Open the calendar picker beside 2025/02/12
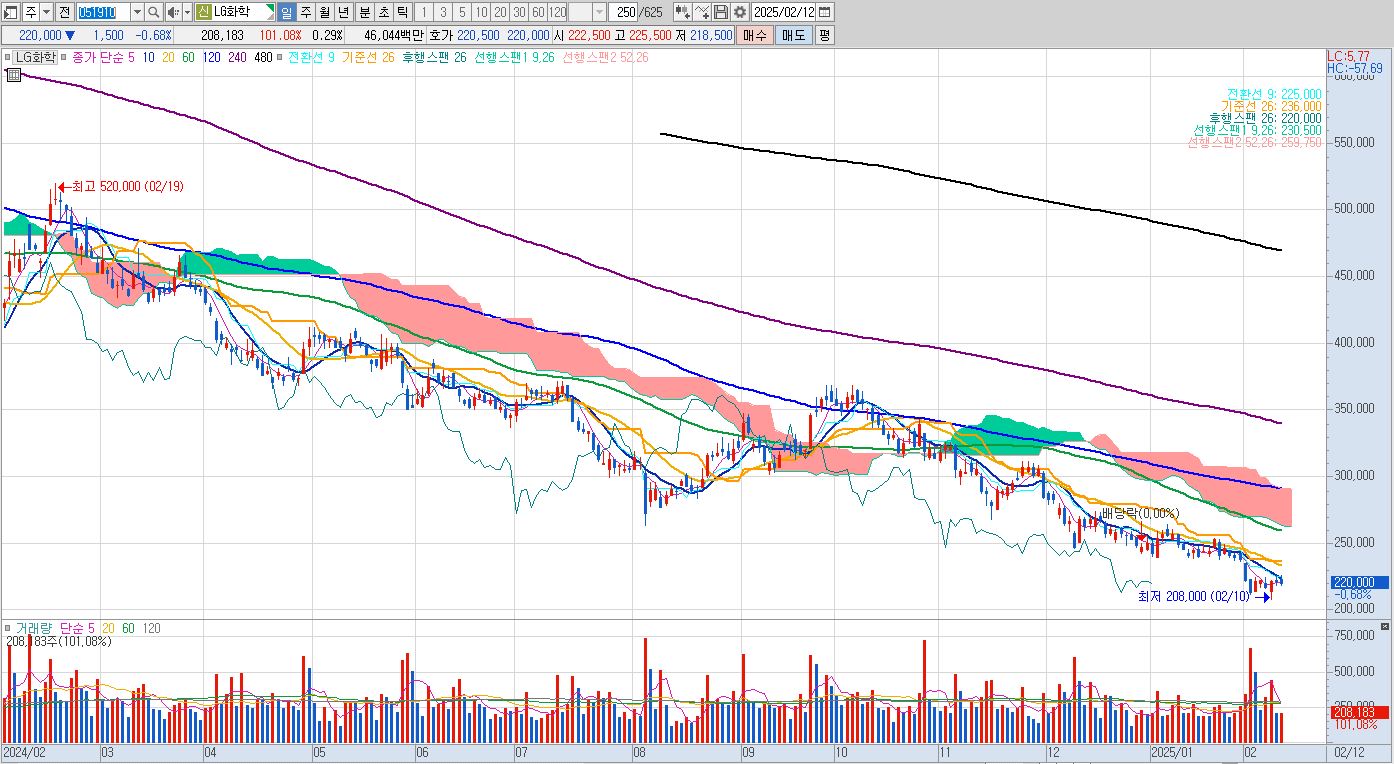Screen dimensions: 1394x764 tap(825, 12)
